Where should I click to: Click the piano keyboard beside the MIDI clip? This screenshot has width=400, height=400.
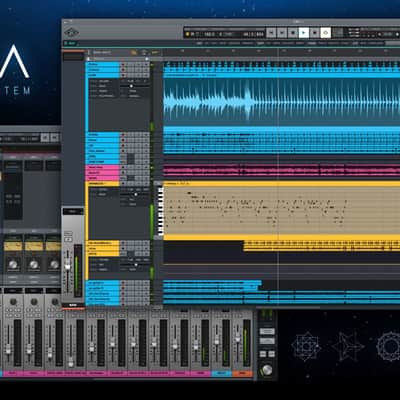160,211
